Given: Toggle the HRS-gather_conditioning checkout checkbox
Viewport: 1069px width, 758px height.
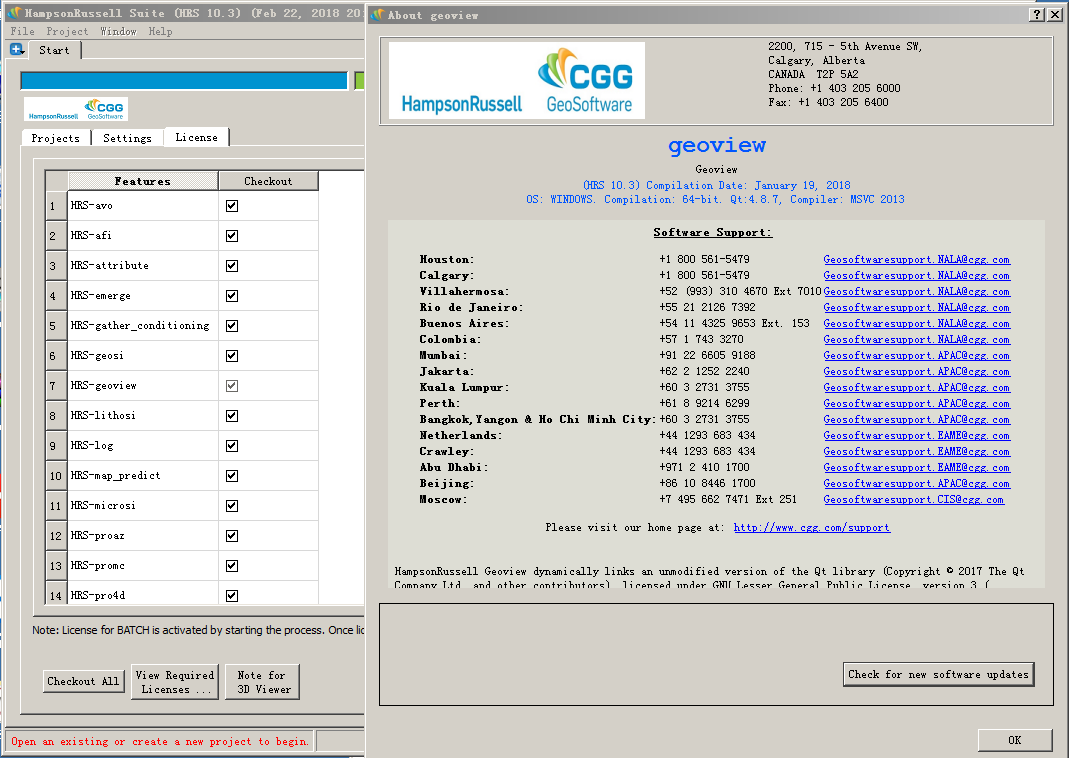Looking at the screenshot, I should 232,326.
